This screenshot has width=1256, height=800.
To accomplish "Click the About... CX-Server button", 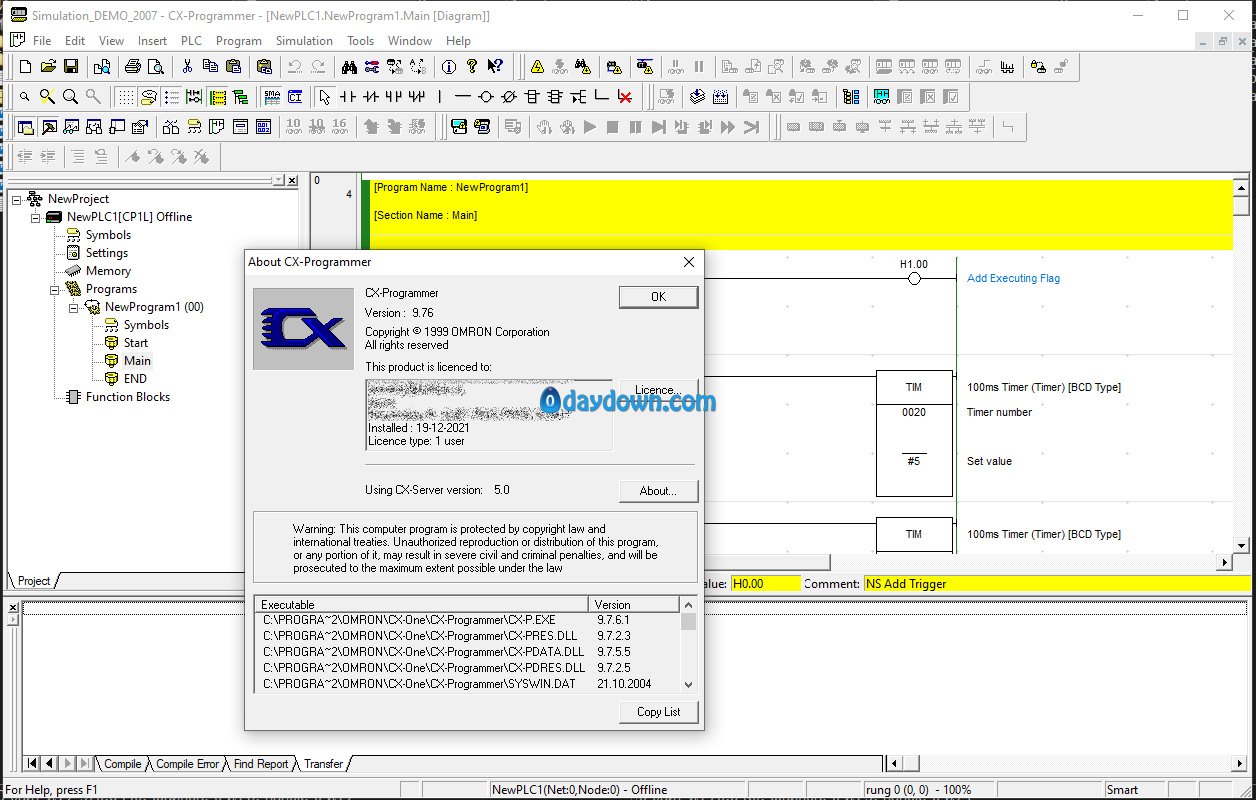I will (x=658, y=491).
